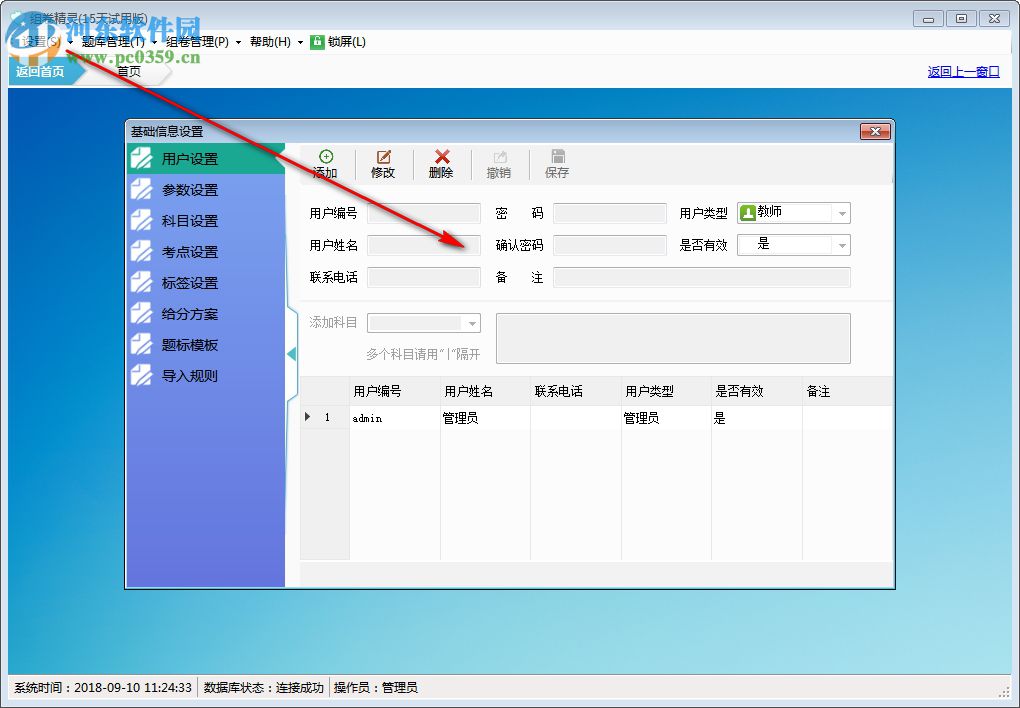Collapse sidebar with teal triangle handle
Screen dimensions: 1020x708
pyautogui.click(x=291, y=353)
